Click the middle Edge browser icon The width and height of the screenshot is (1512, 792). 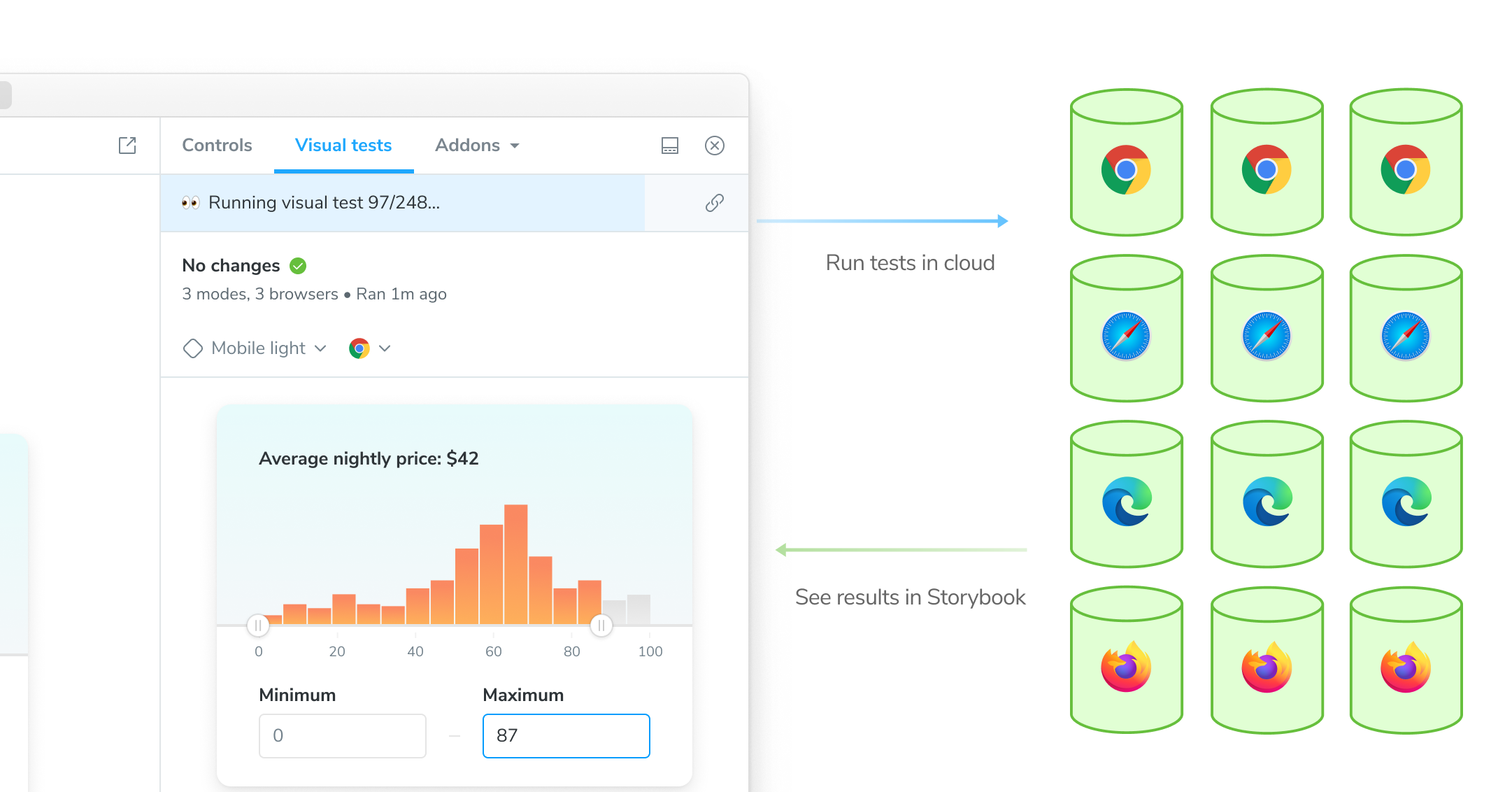click(x=1267, y=502)
